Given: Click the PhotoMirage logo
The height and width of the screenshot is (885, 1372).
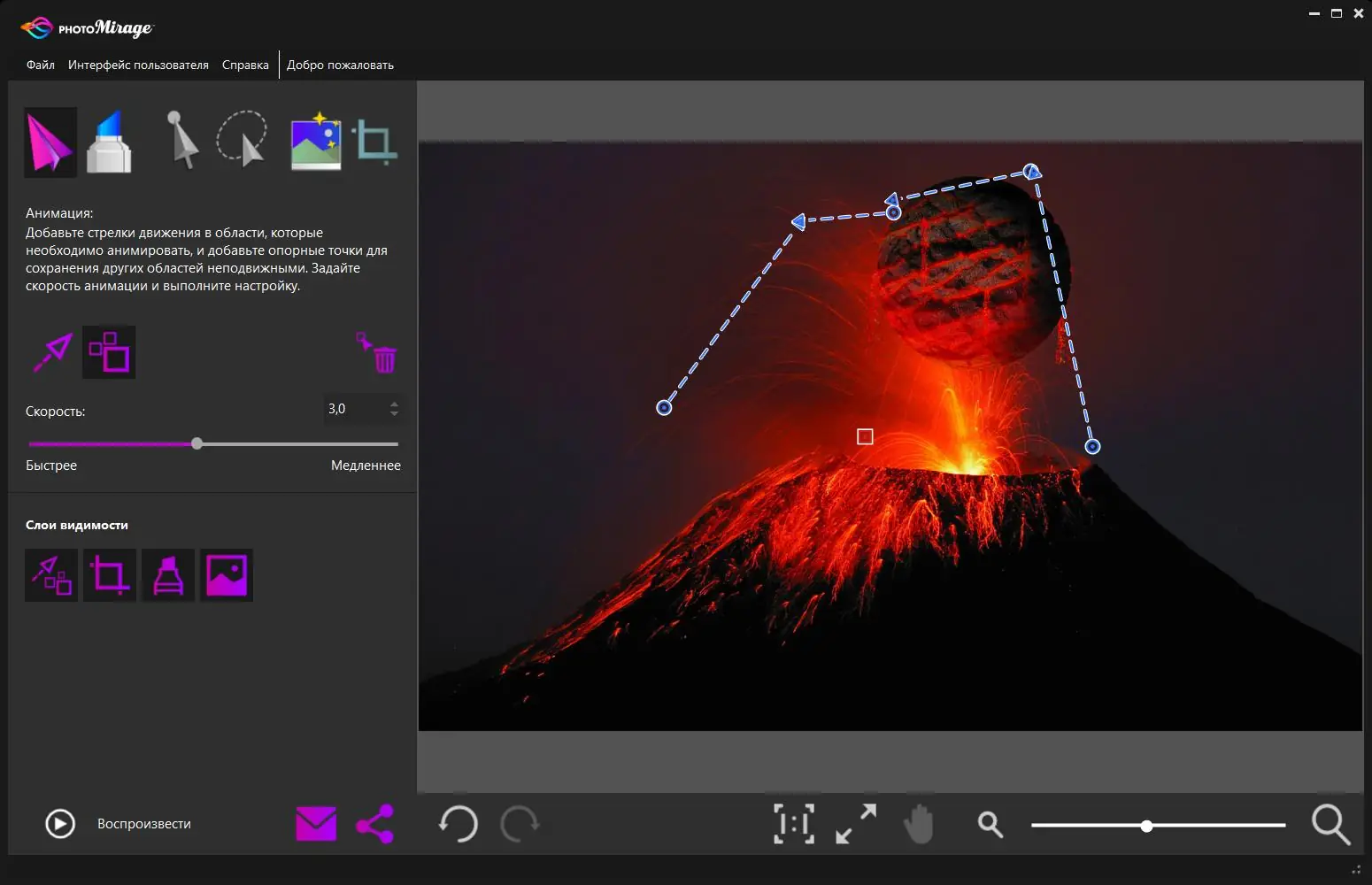Looking at the screenshot, I should [x=87, y=28].
